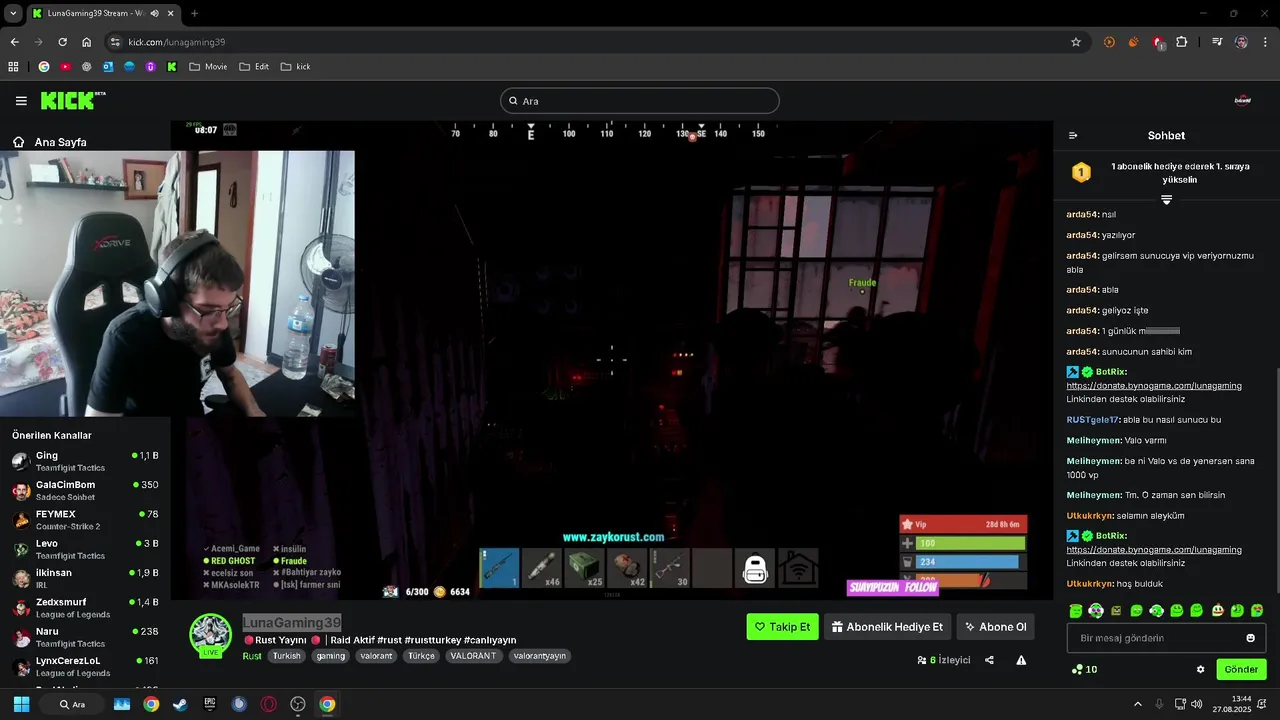Click Abonelik Hediye Et button
Image resolution: width=1280 pixels, height=720 pixels.
point(887,627)
